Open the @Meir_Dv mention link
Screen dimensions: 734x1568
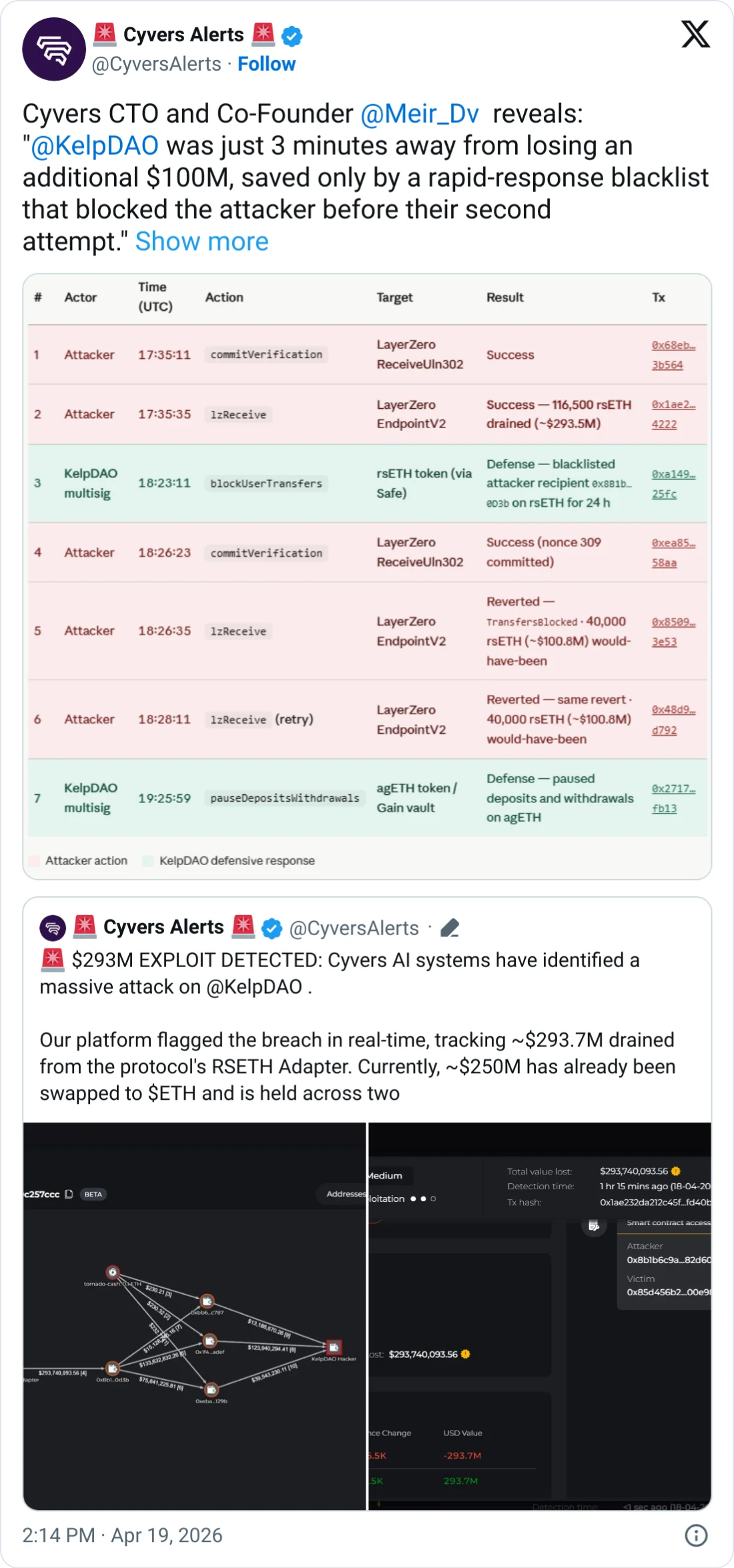tap(420, 114)
